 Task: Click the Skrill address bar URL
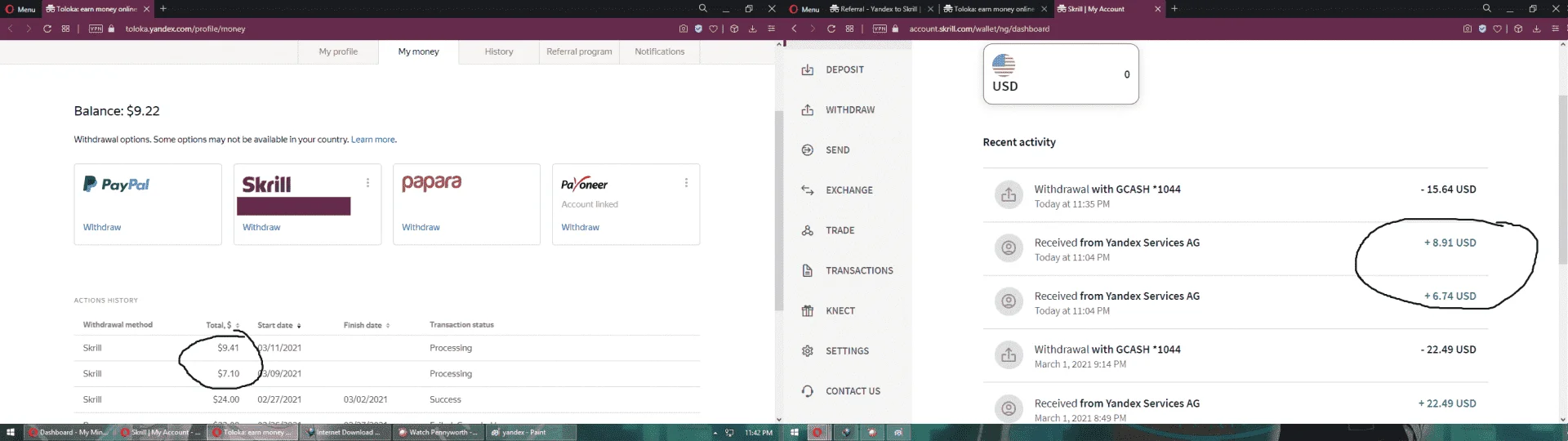click(979, 29)
